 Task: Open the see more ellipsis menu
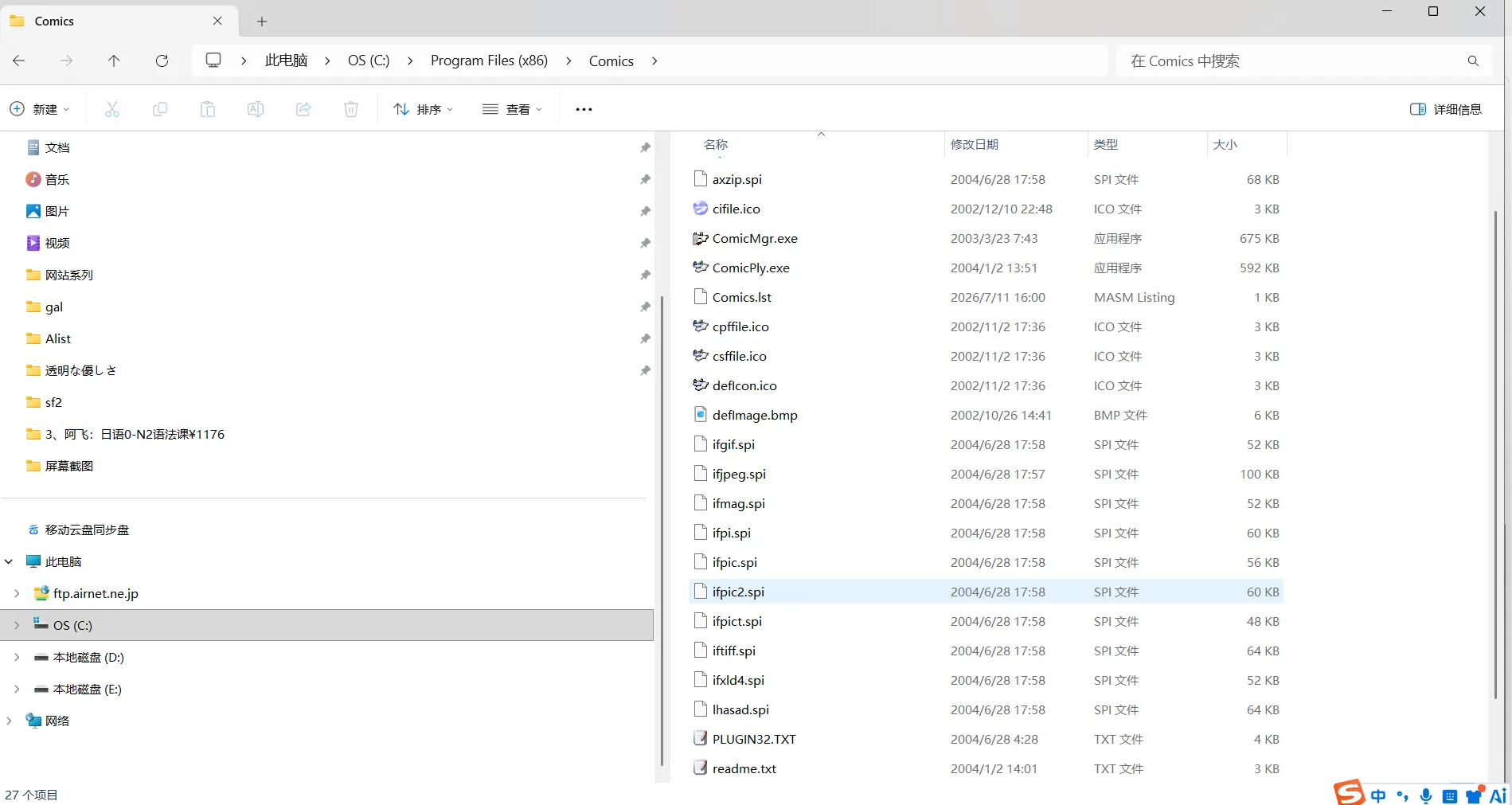click(584, 109)
